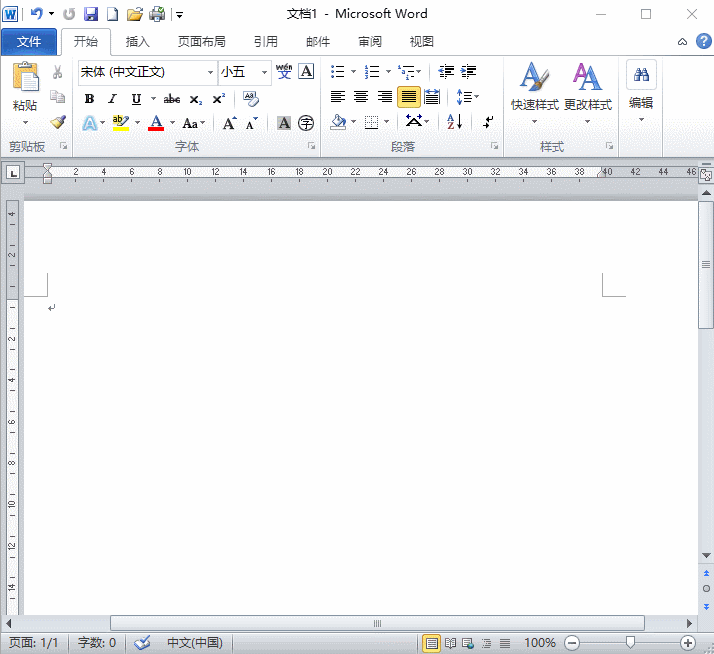Click the Spelling check icon in status bar
714x654 pixels.
click(x=142, y=643)
